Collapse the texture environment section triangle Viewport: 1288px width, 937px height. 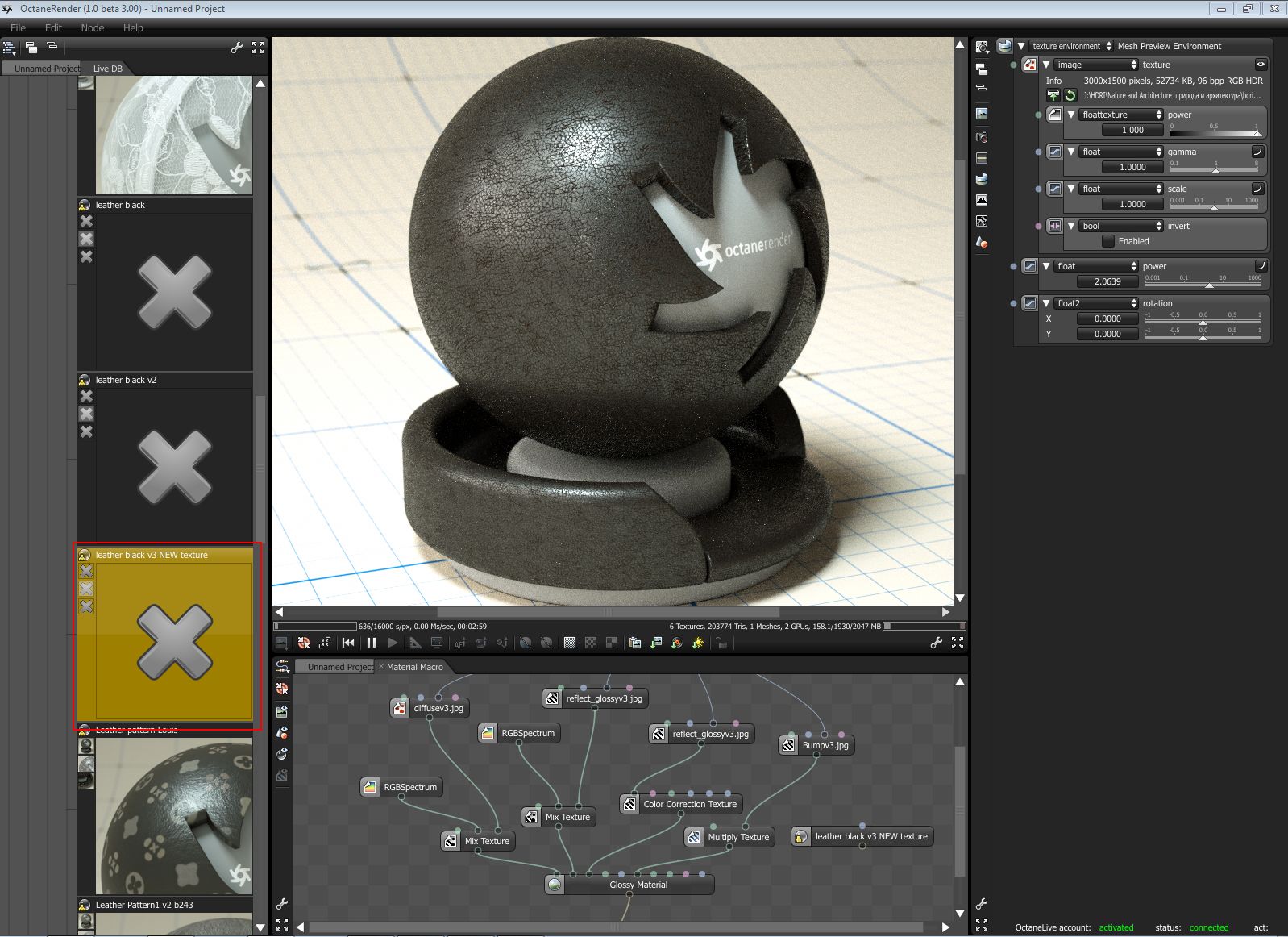(x=1021, y=46)
